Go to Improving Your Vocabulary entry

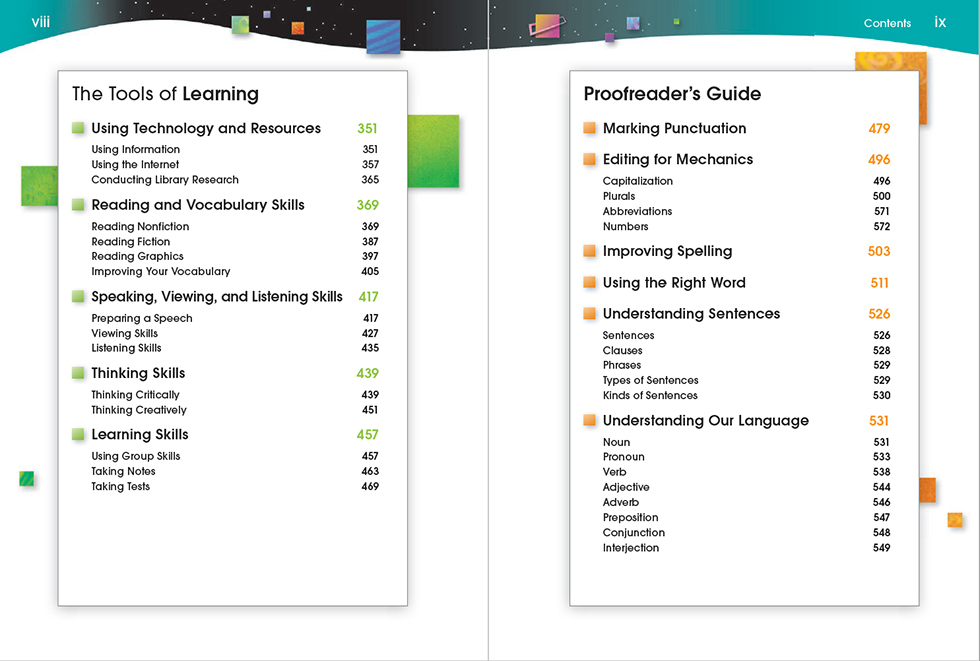point(160,272)
